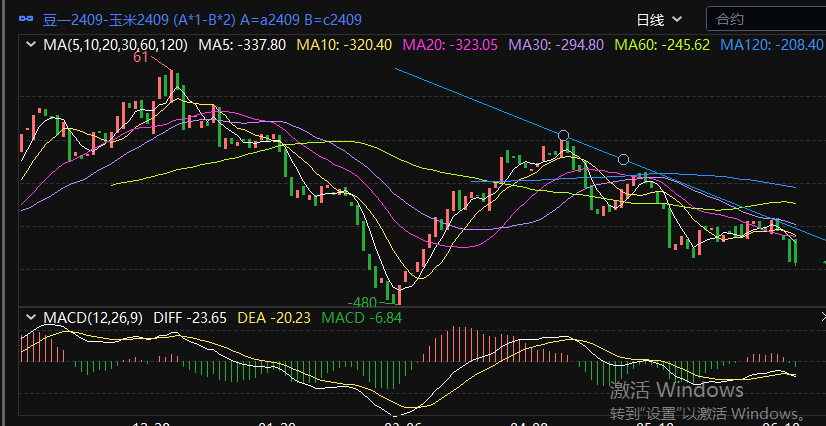Open the 日线 period dropdown
Image resolution: width=826 pixels, height=426 pixels.
tap(660, 19)
